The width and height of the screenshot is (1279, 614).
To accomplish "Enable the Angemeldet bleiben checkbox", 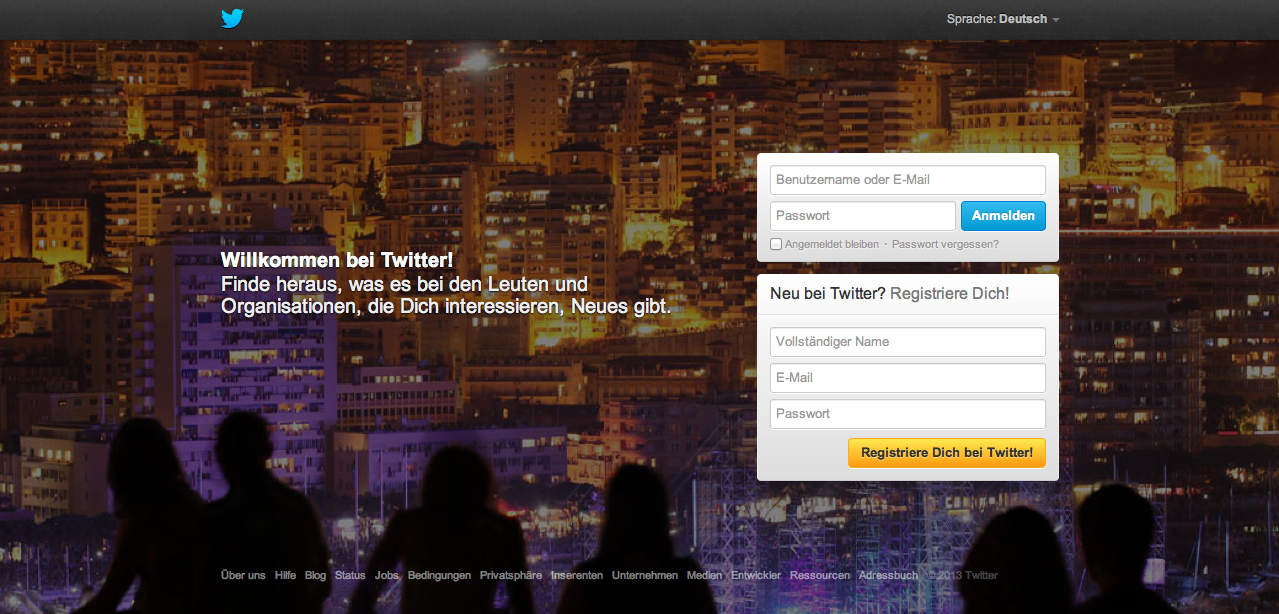I will point(776,244).
